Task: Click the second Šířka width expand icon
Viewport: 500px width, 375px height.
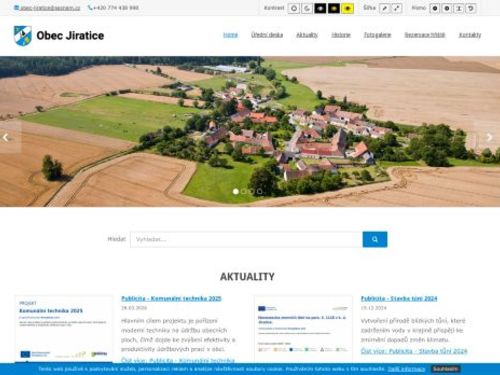Action: pyautogui.click(x=396, y=8)
